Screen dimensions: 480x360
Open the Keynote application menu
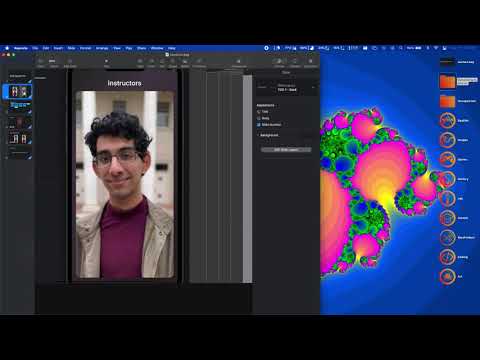click(x=21, y=48)
